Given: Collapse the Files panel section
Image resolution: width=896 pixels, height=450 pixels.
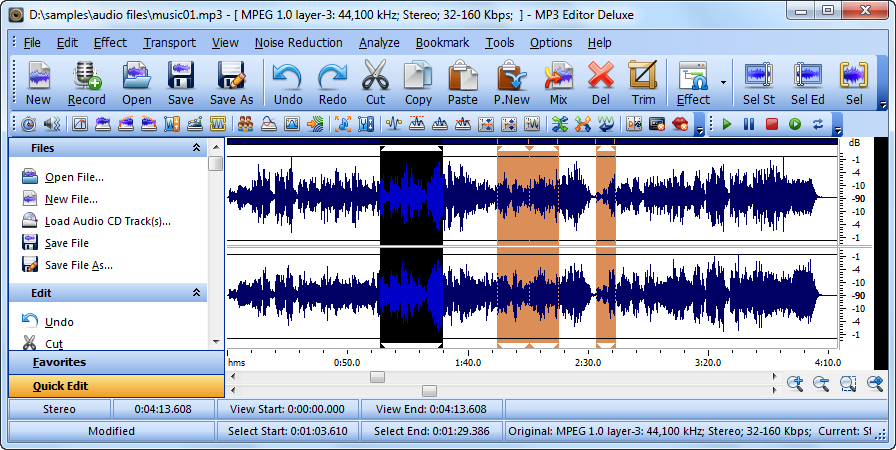Looking at the screenshot, I should point(196,148).
